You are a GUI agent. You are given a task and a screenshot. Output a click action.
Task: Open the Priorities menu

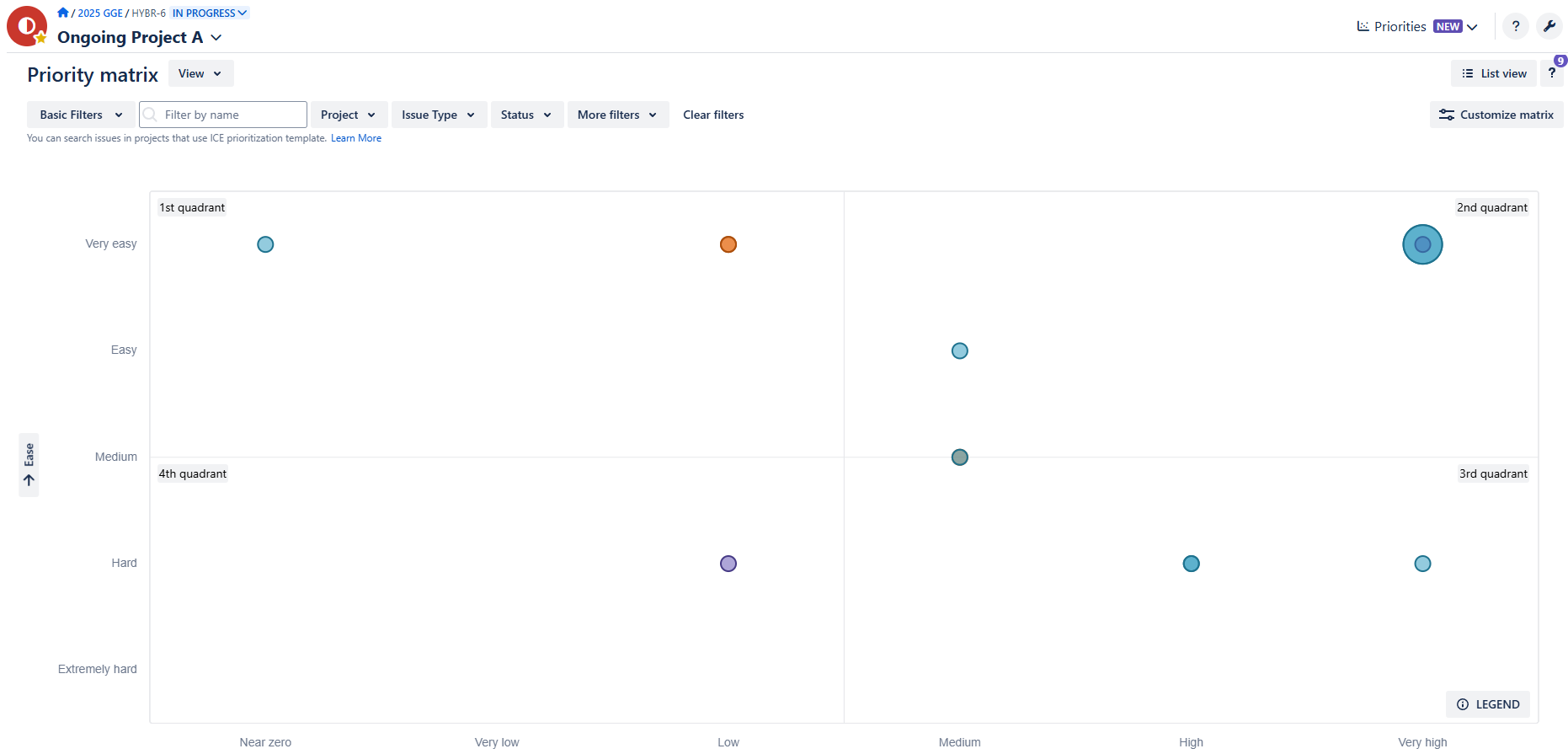click(x=1416, y=26)
